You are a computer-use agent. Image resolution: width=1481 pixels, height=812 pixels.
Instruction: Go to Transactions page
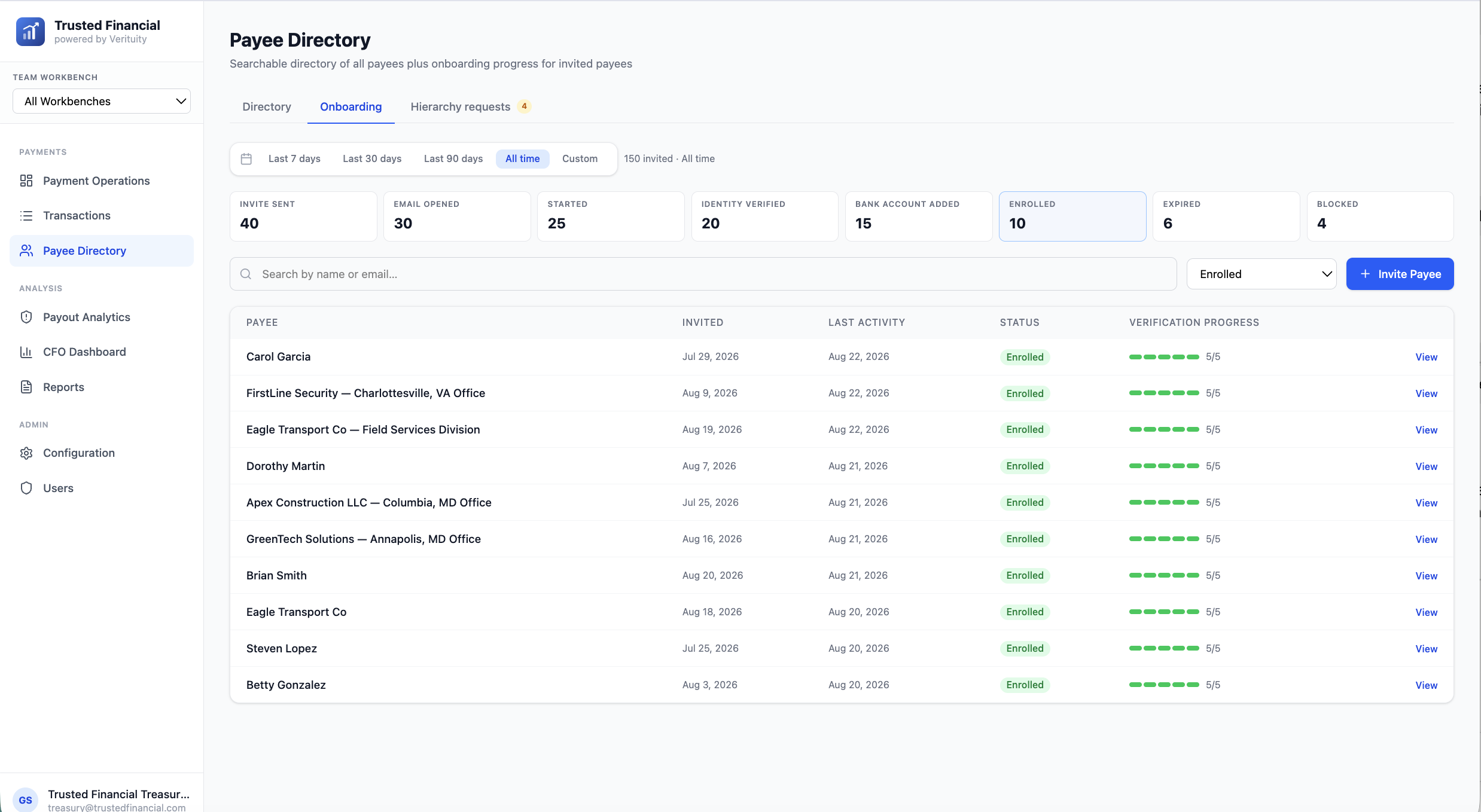click(x=102, y=215)
